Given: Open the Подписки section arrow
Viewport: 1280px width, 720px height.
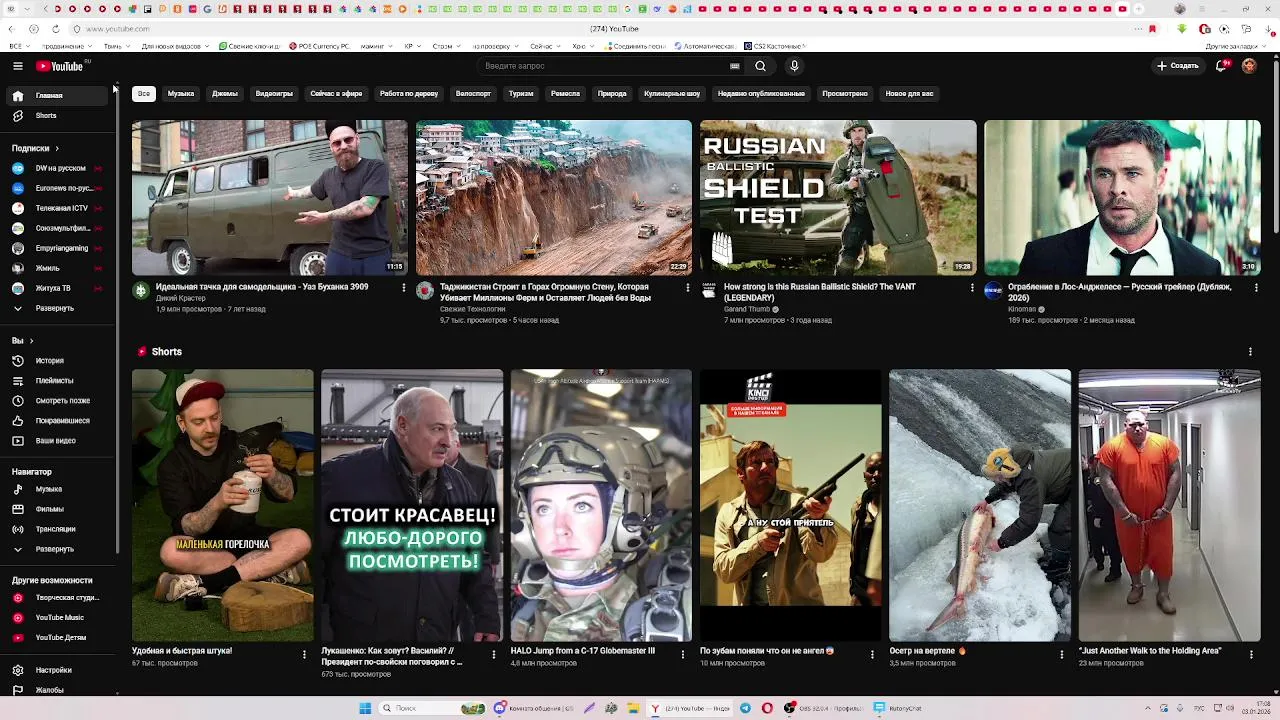Looking at the screenshot, I should 57,148.
